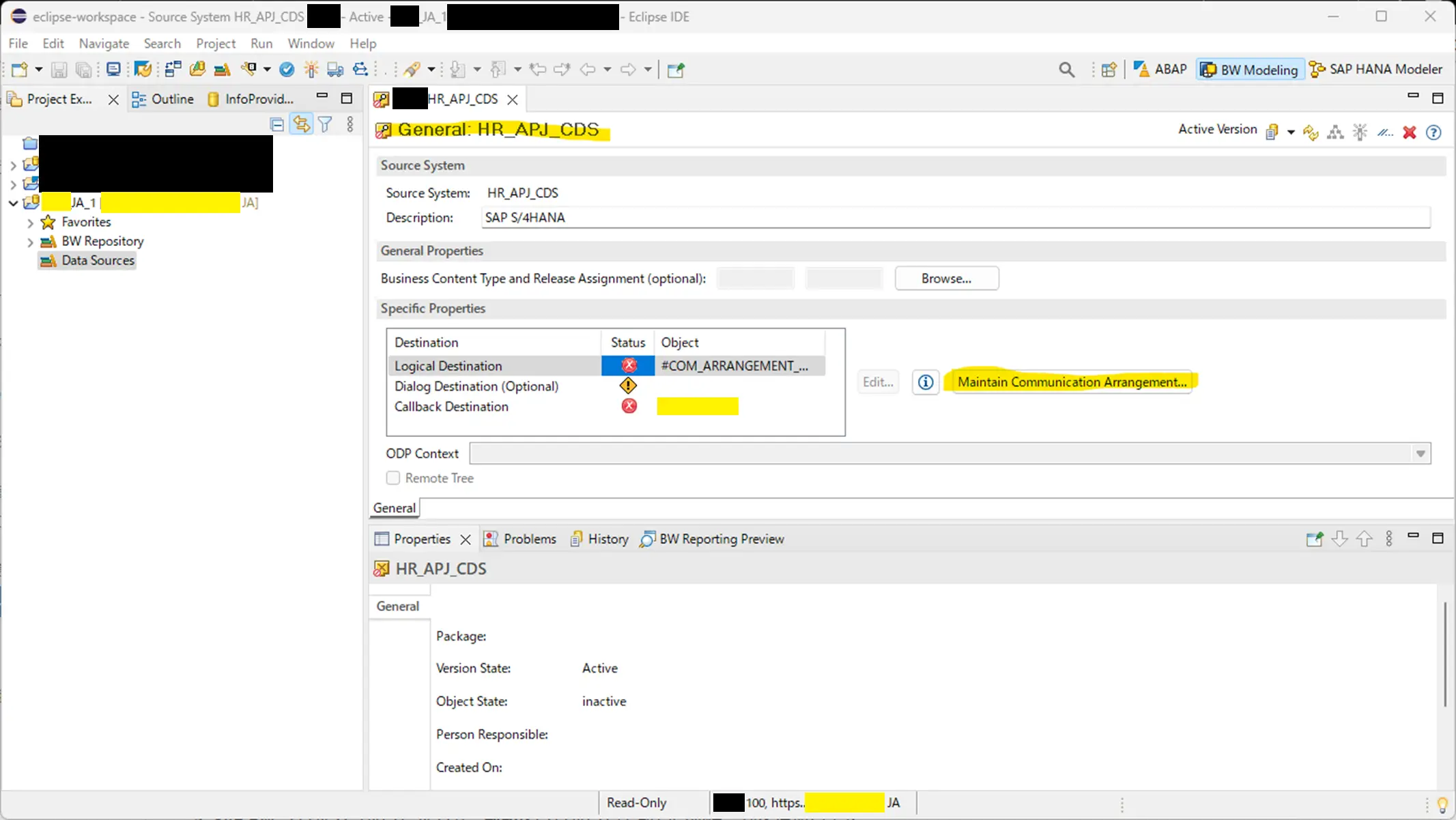The image size is (1456, 820).
Task: Open the ODP Context dropdown
Action: (x=1421, y=454)
